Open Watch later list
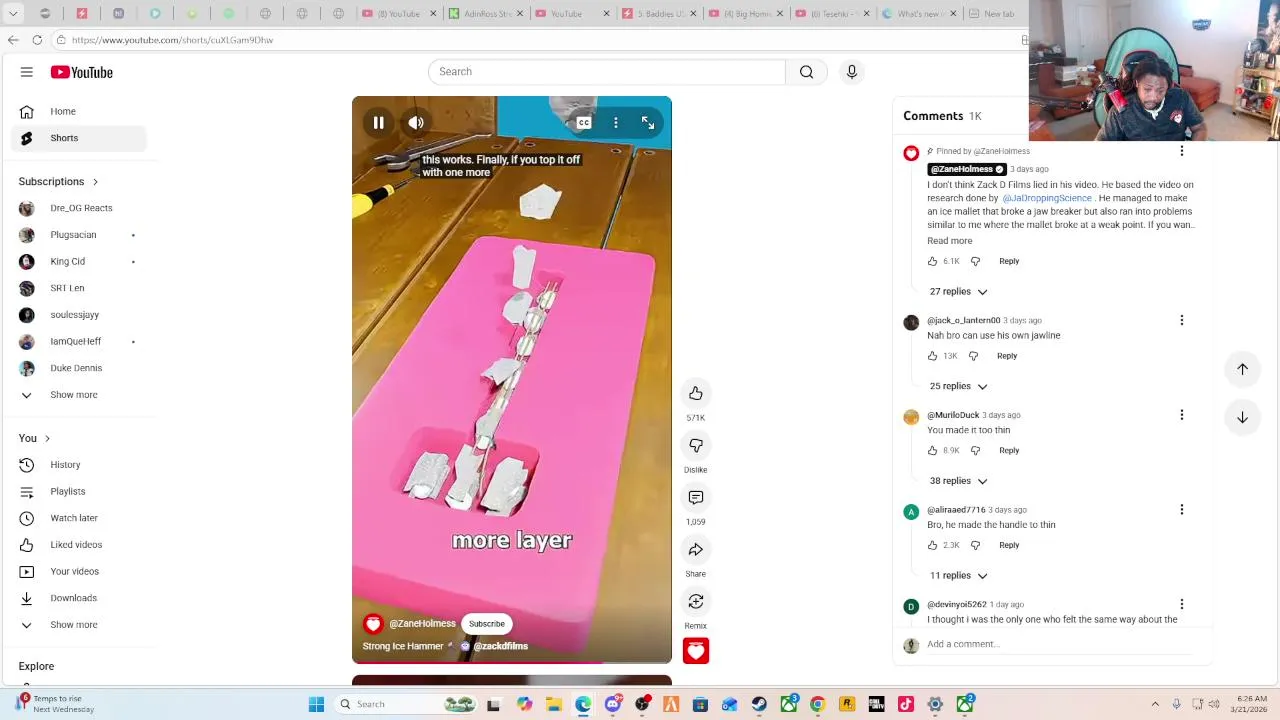Screen dimensions: 1280x720 click(x=79, y=518)
